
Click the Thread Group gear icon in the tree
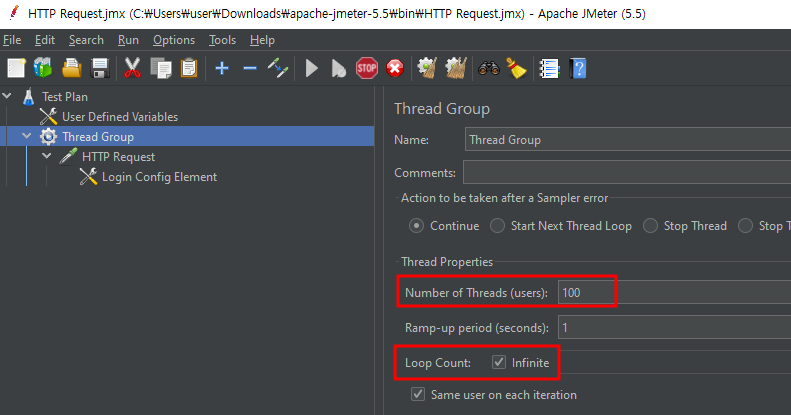pyautogui.click(x=48, y=136)
